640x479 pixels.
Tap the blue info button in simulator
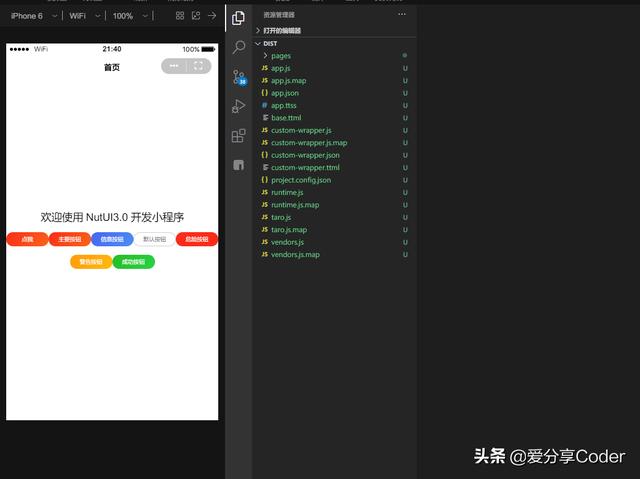112,239
